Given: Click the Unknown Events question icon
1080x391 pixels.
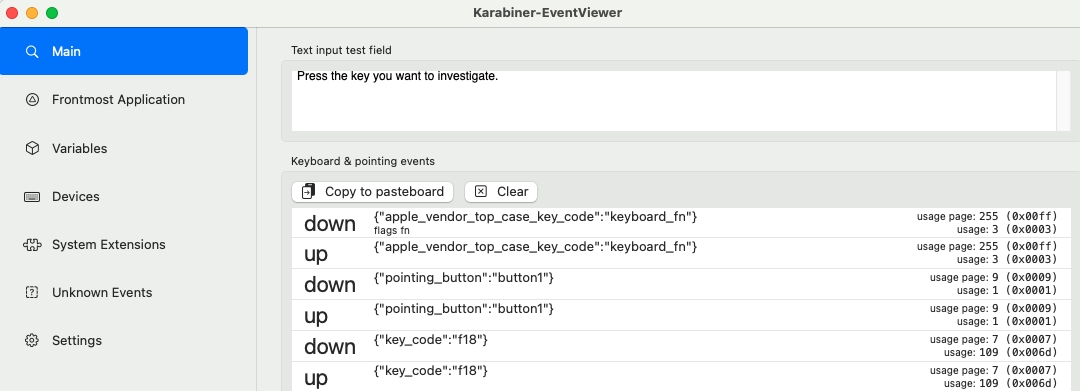Looking at the screenshot, I should (32, 293).
